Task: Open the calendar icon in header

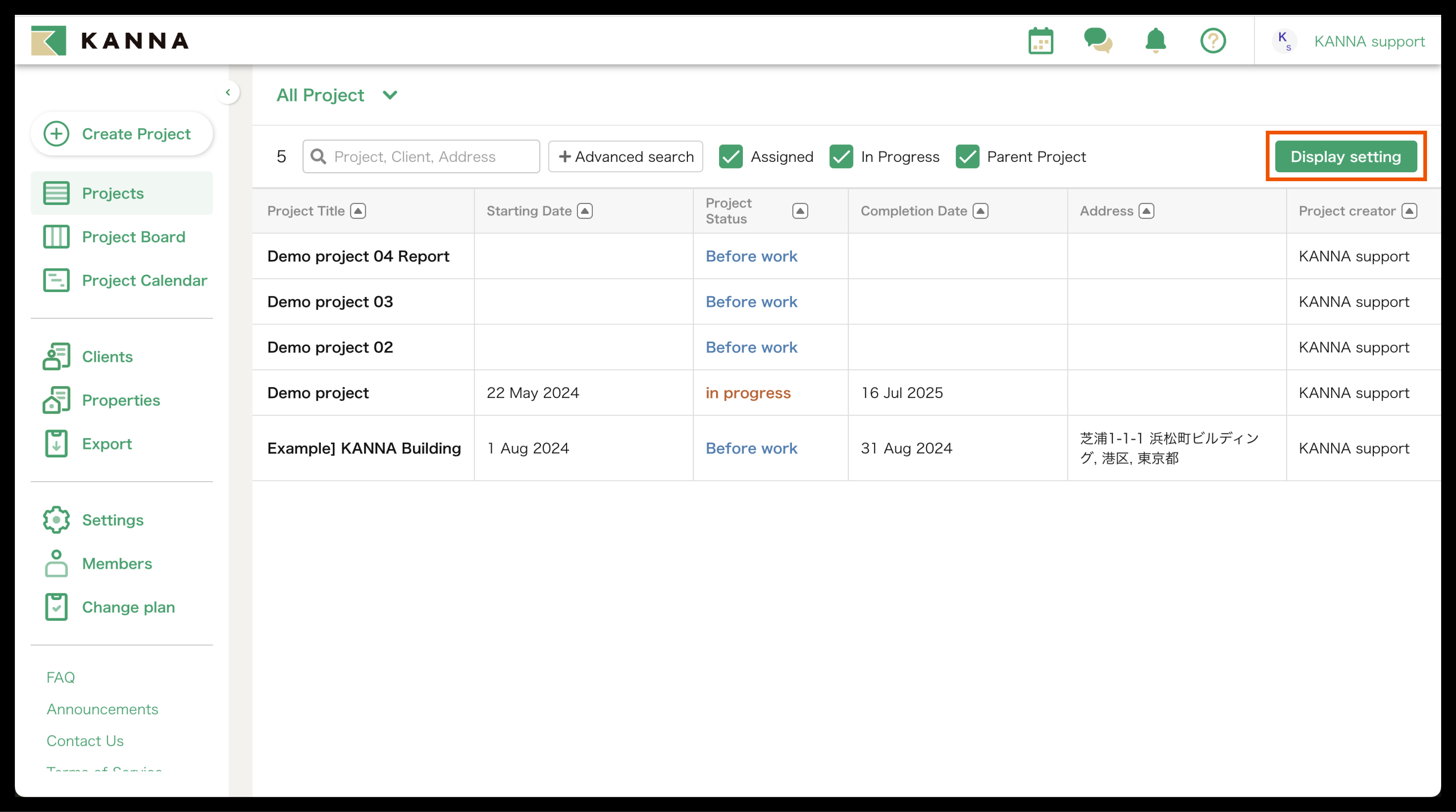Action: [x=1041, y=41]
